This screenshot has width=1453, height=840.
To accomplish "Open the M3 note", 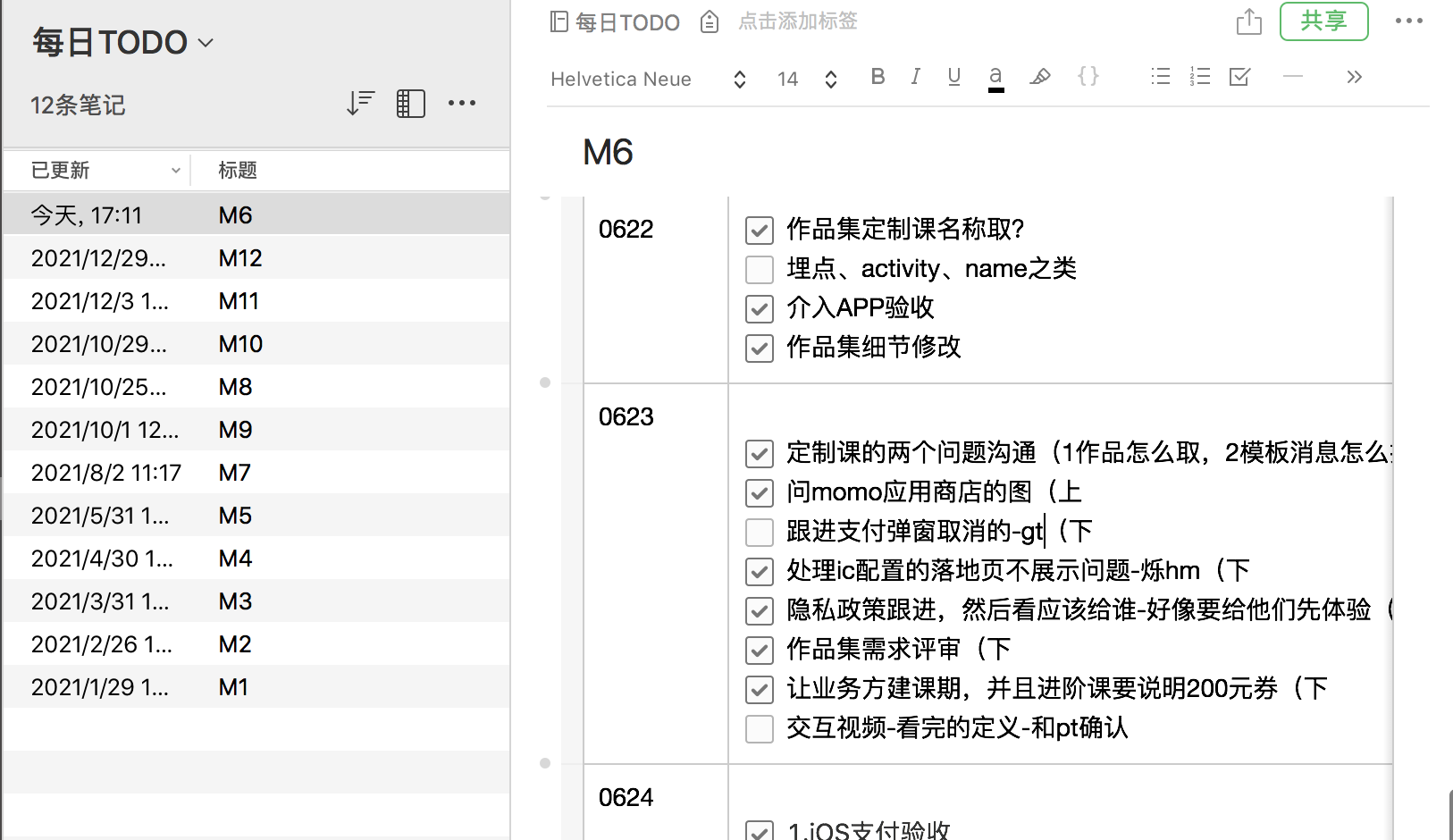I will click(256, 601).
